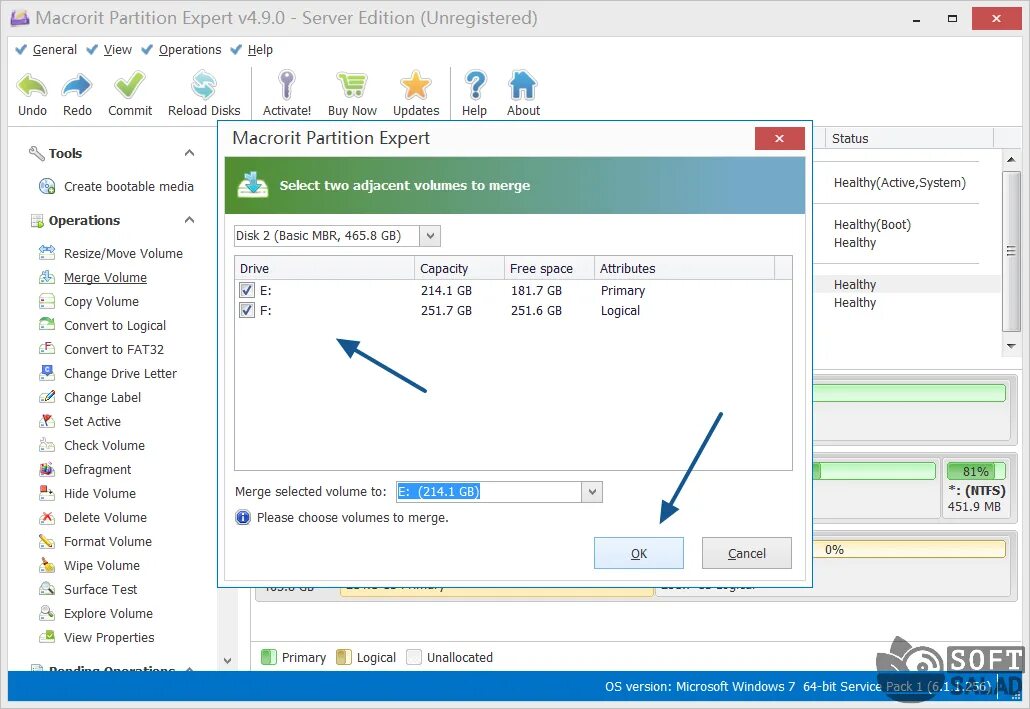Screen dimensions: 1030x709
Task: Click the Resize/Move Volume icon
Action: (x=47, y=253)
